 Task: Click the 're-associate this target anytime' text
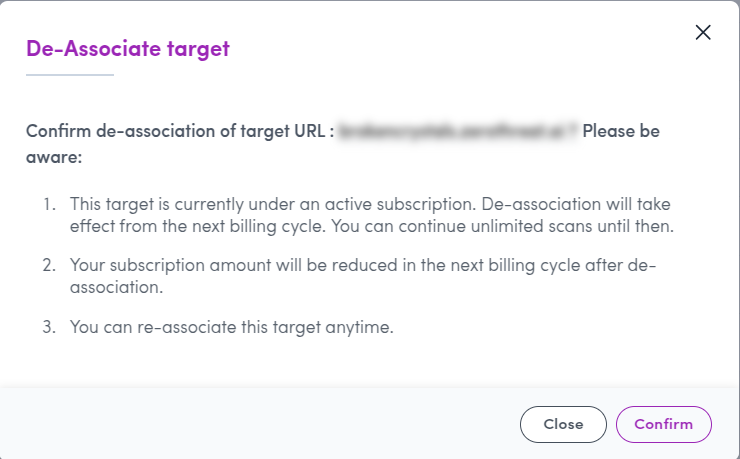pos(265,327)
